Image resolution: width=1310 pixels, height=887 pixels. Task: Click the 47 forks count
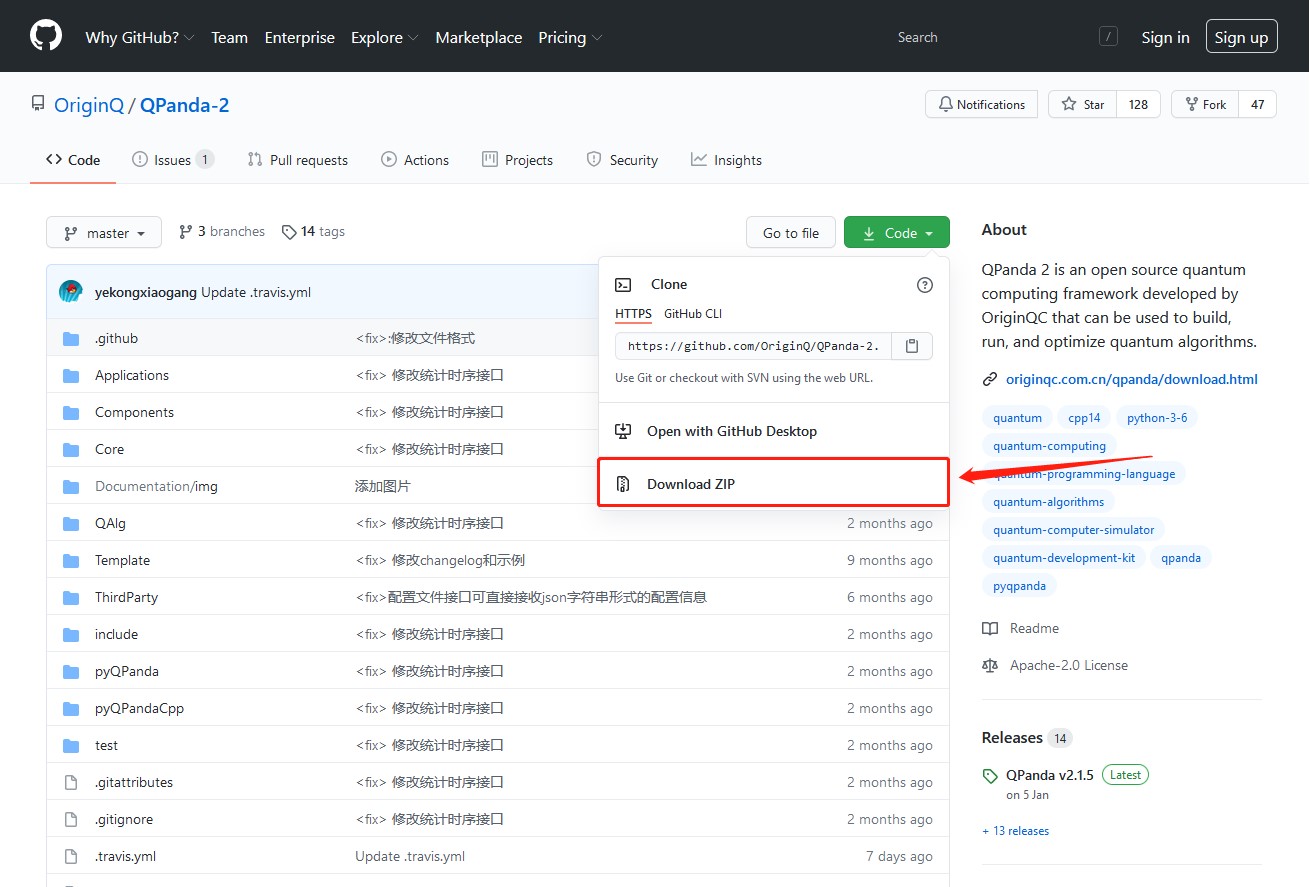1257,104
